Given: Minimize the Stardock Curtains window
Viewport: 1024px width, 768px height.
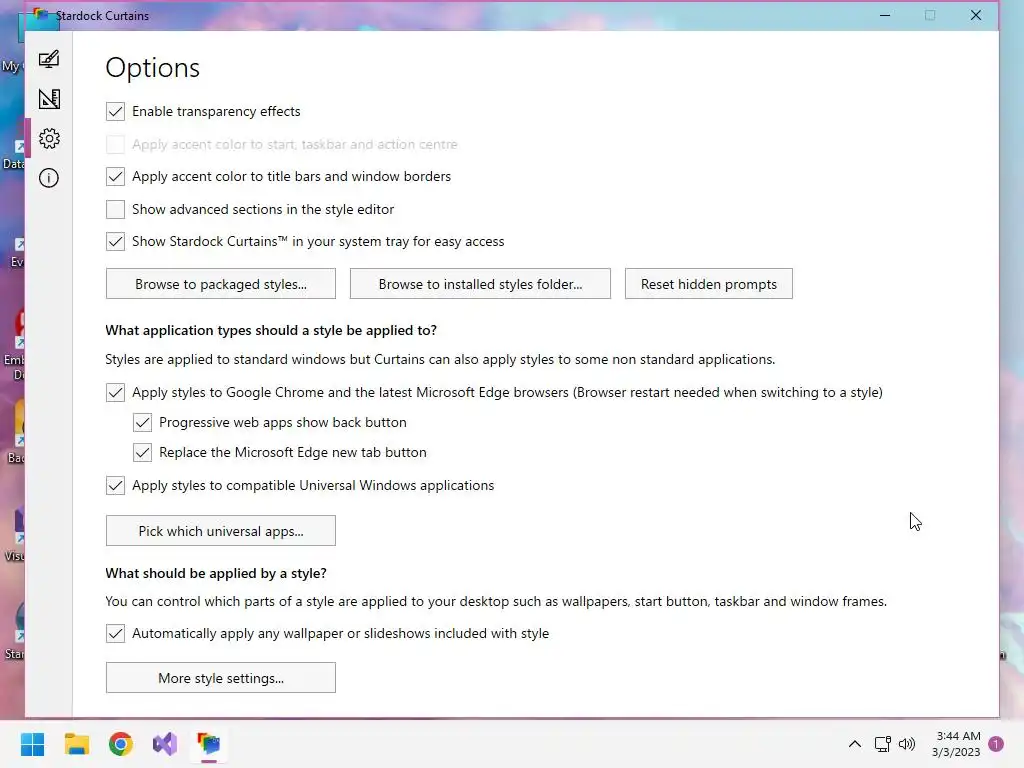Looking at the screenshot, I should point(885,15).
